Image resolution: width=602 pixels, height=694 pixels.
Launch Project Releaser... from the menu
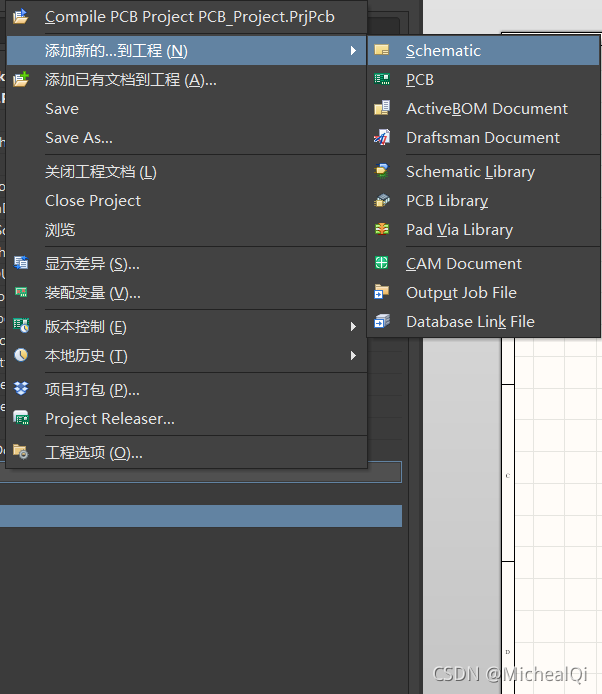point(109,418)
